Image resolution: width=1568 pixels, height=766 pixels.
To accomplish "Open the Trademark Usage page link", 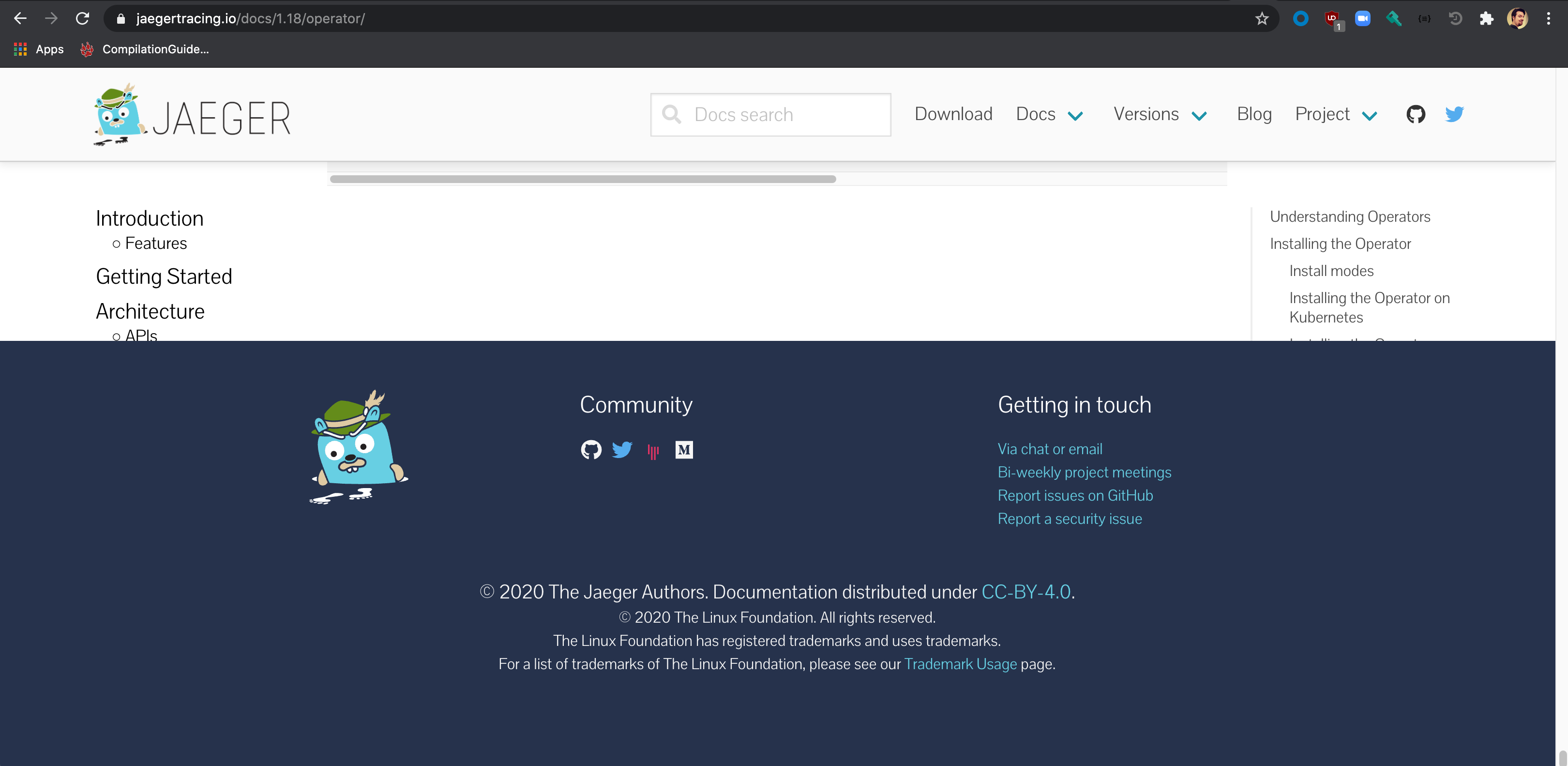I will tap(961, 664).
